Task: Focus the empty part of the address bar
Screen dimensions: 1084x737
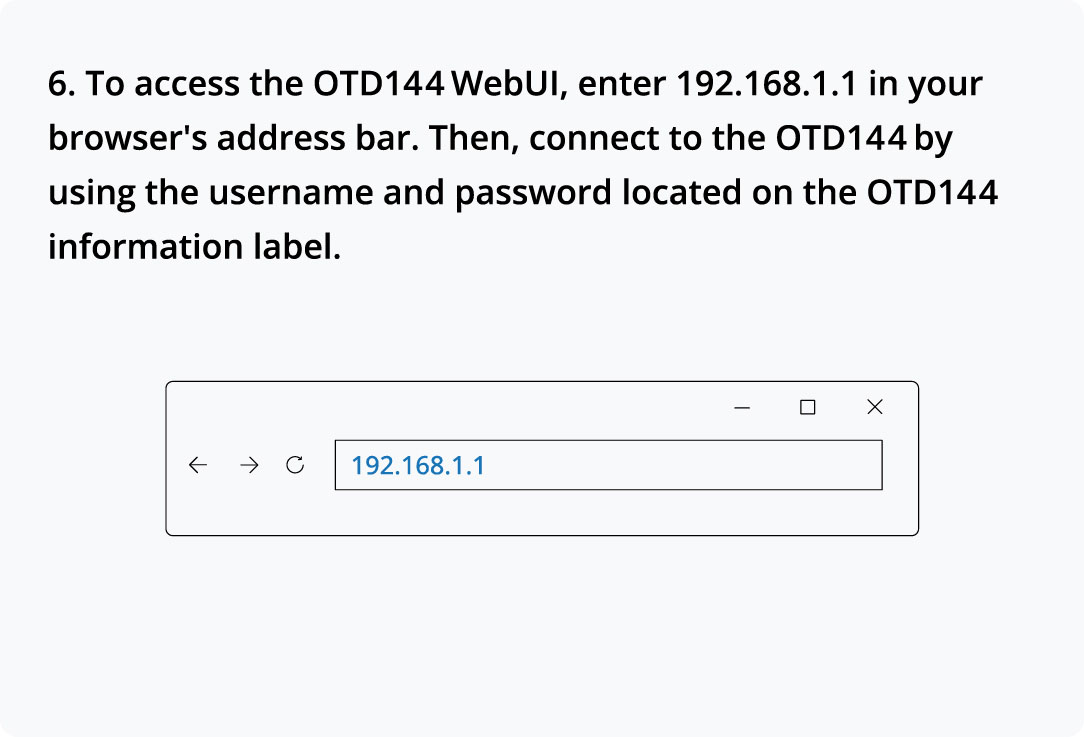Action: 680,465
